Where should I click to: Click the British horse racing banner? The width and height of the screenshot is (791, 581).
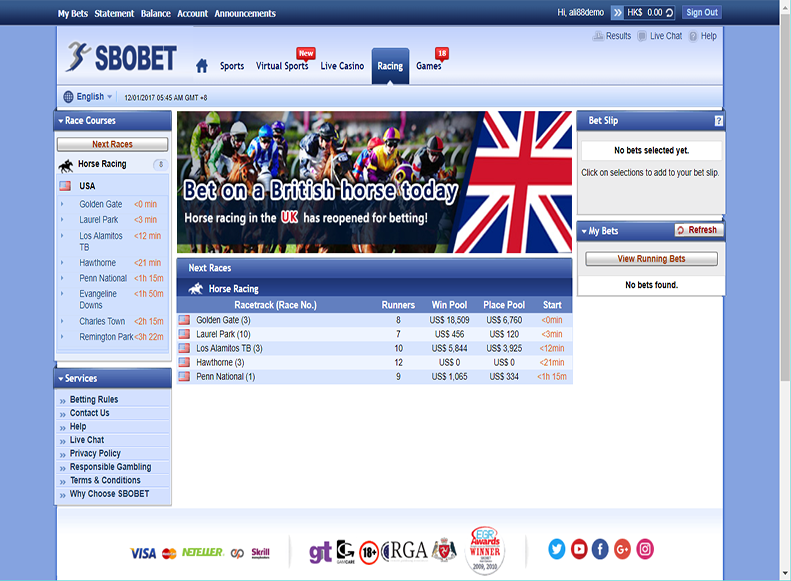point(374,181)
